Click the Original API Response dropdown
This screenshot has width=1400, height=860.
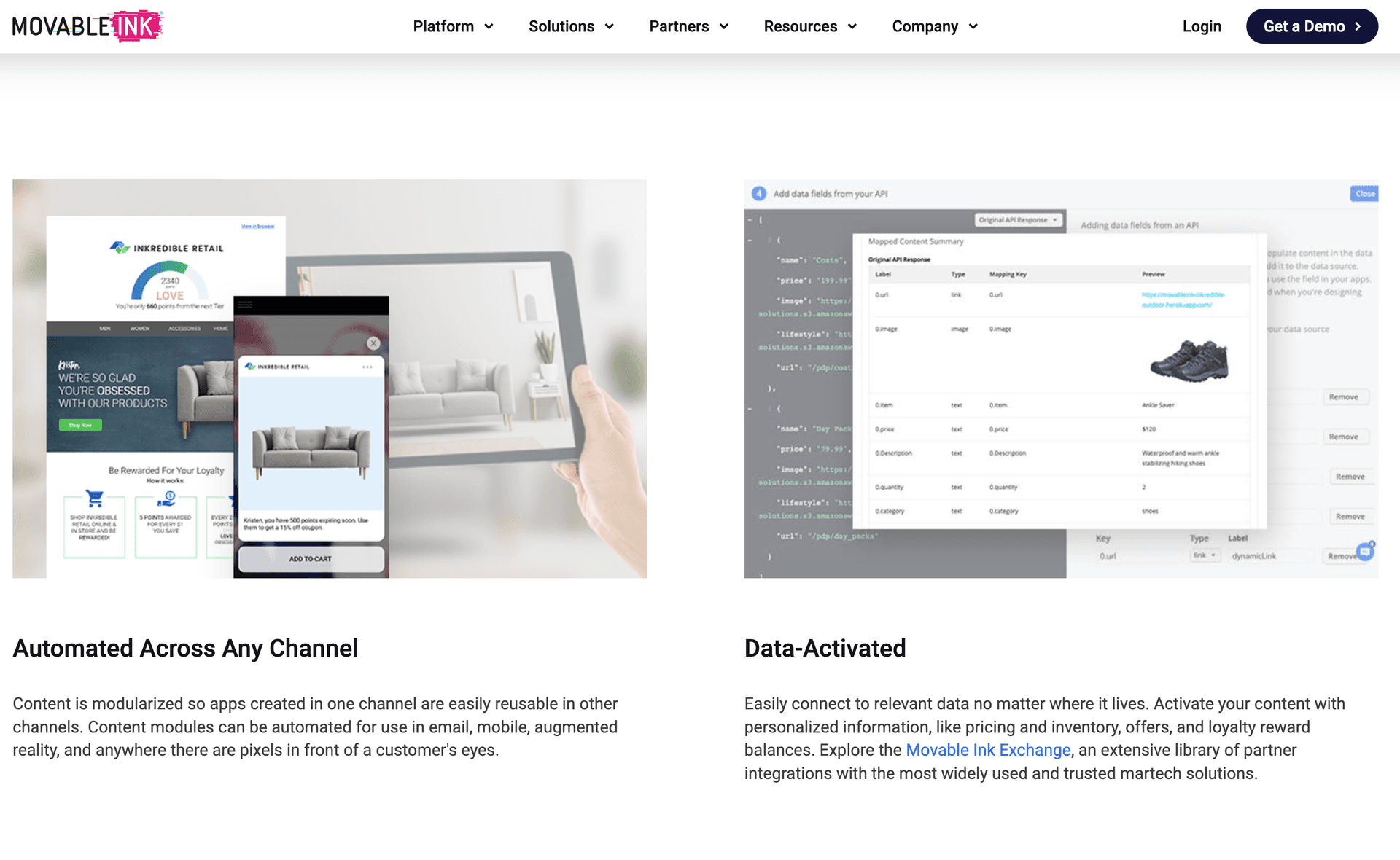click(1019, 219)
